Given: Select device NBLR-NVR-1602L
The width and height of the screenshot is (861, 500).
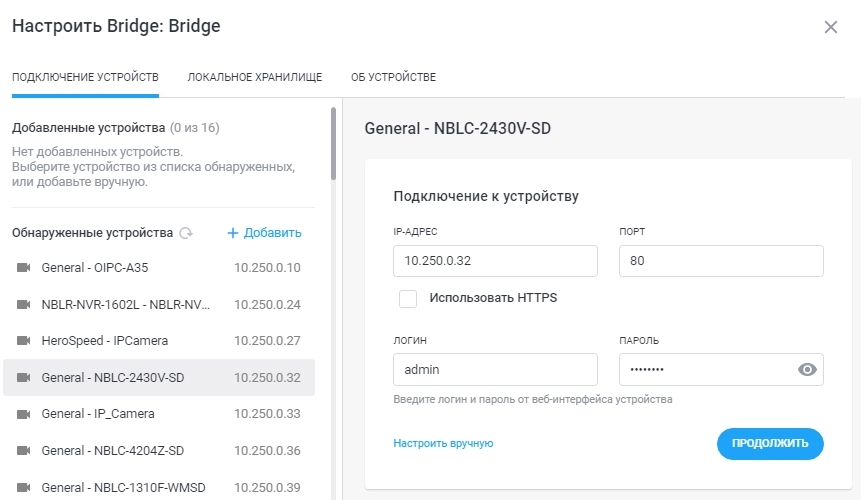Looking at the screenshot, I should click(159, 304).
